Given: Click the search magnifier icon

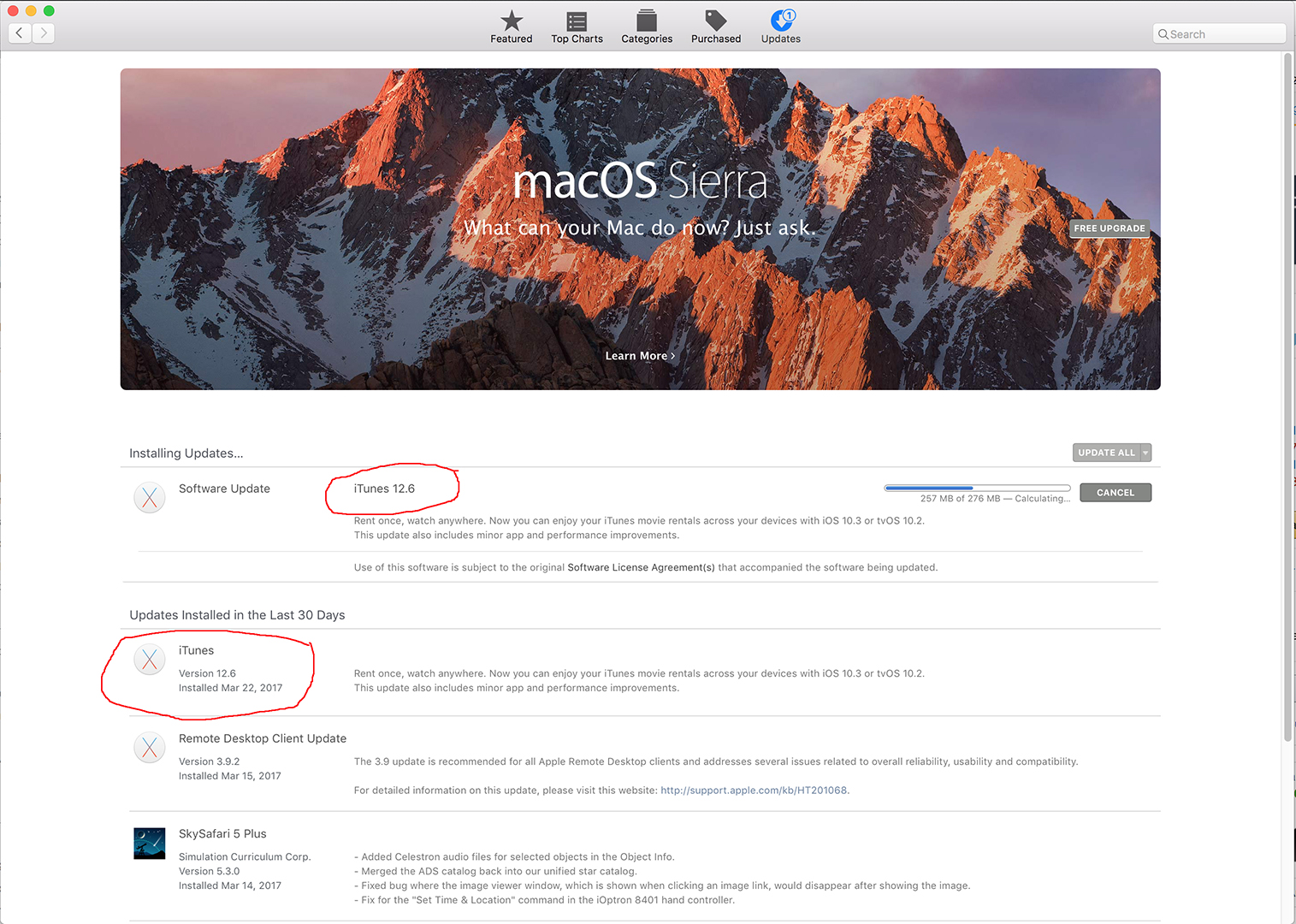Looking at the screenshot, I should point(1163,34).
